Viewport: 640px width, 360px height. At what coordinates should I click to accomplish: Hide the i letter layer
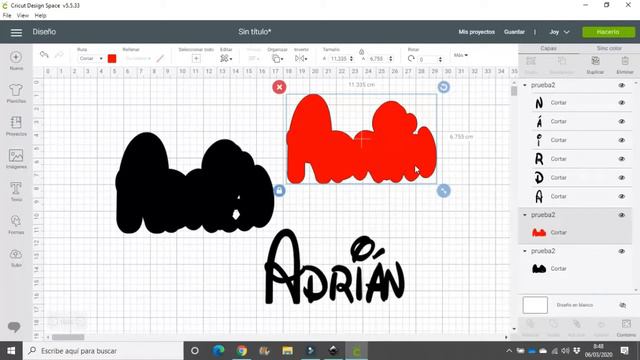622,140
